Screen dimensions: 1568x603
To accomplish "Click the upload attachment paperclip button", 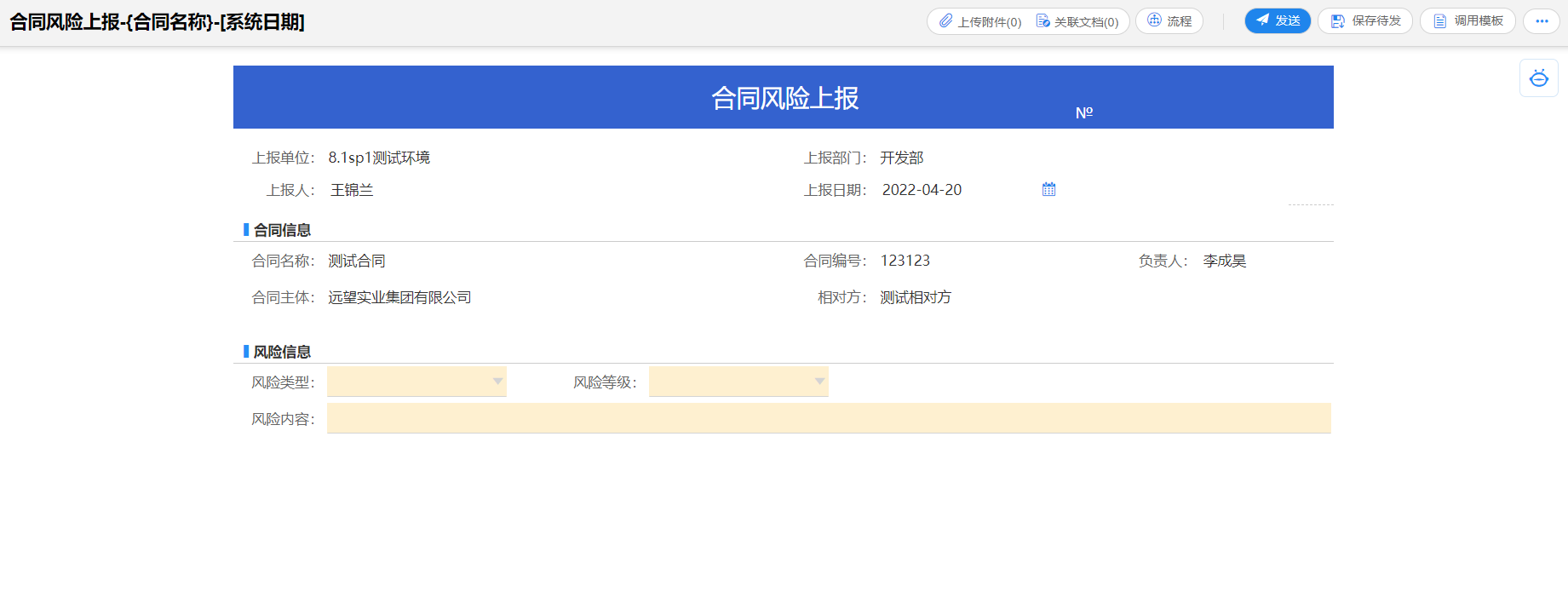I will [x=979, y=21].
